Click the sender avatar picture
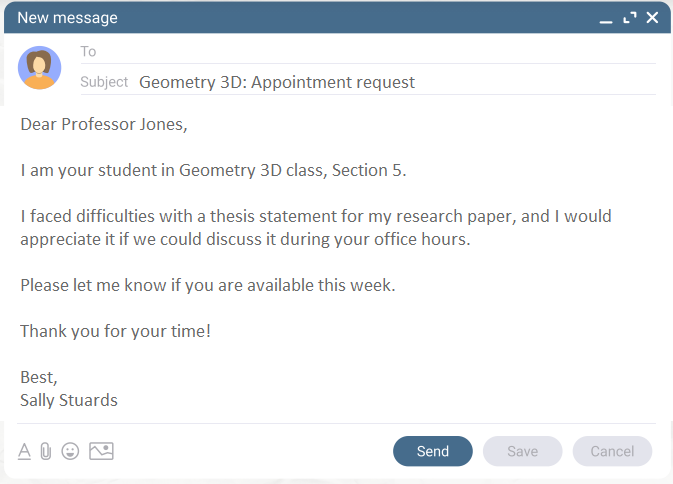The height and width of the screenshot is (484, 673). point(39,68)
